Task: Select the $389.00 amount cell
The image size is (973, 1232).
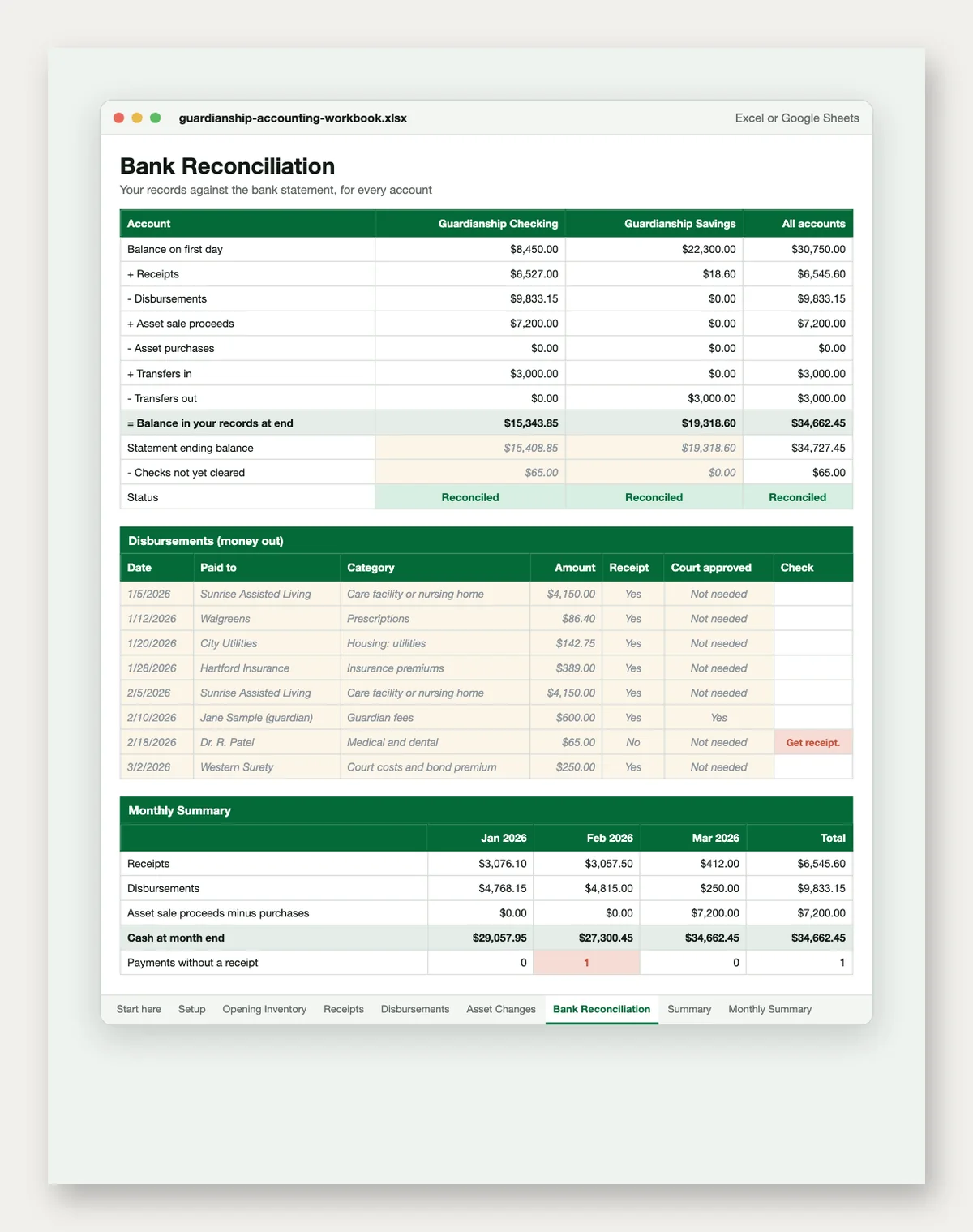Action: (x=566, y=668)
